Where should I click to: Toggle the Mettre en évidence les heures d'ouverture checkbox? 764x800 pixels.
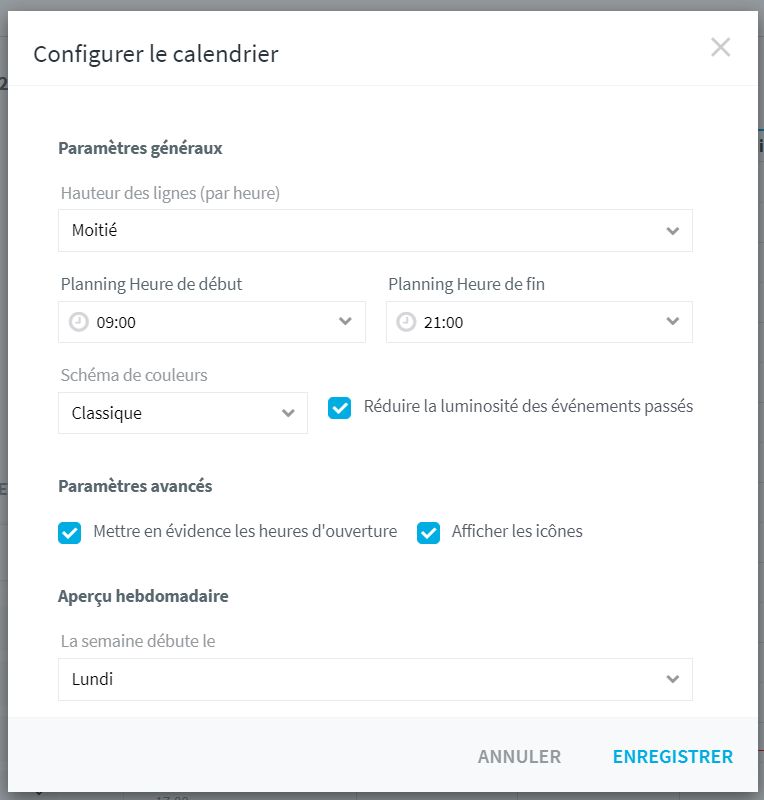pos(69,533)
